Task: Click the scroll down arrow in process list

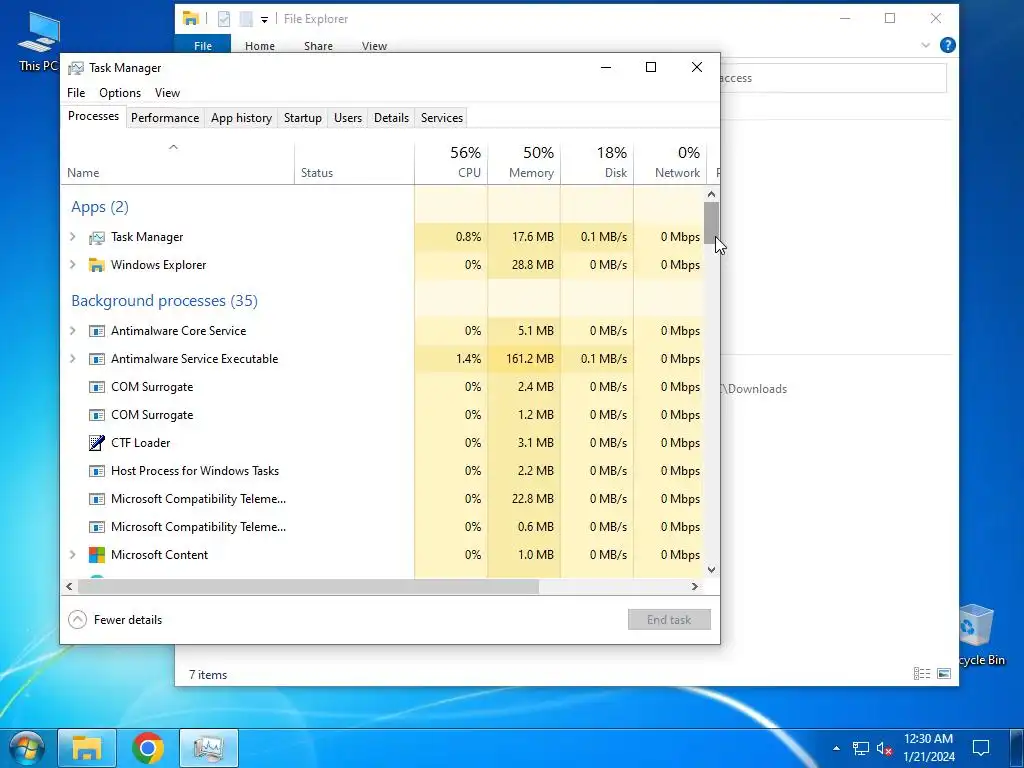Action: point(711,569)
